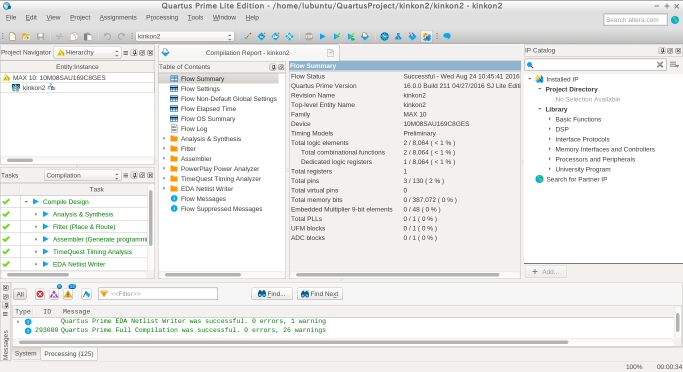
Task: Toggle pin on the Tasks panel
Action: click(x=134, y=175)
